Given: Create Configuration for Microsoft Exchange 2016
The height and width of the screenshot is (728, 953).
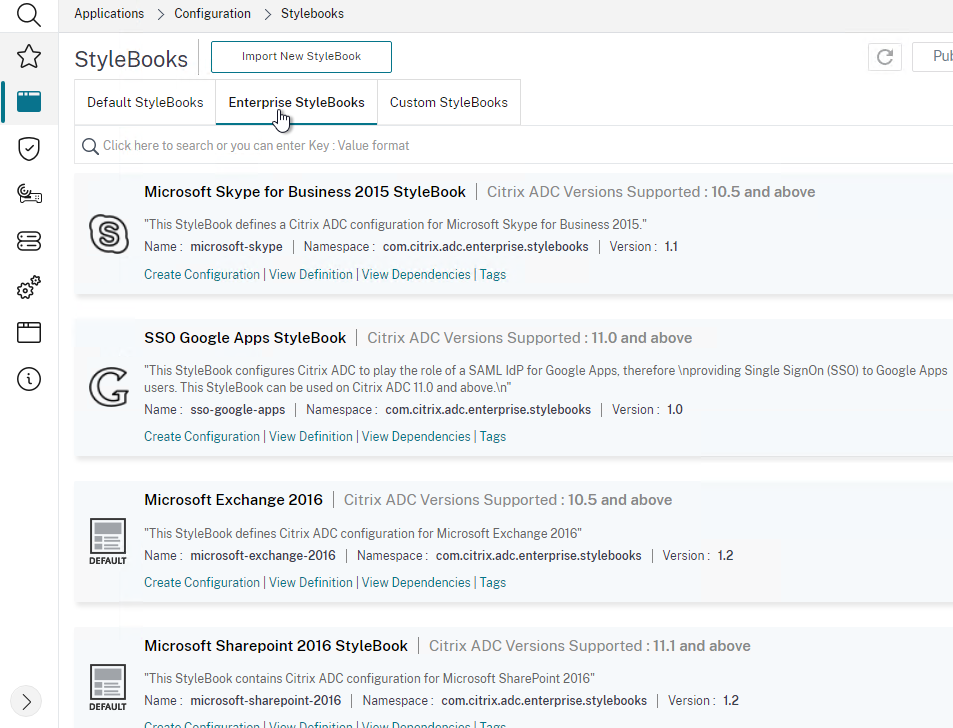Looking at the screenshot, I should tap(202, 582).
